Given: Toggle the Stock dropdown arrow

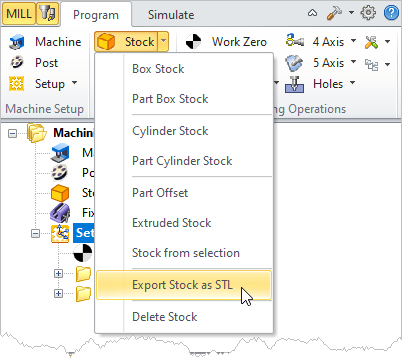Looking at the screenshot, I should (x=163, y=42).
